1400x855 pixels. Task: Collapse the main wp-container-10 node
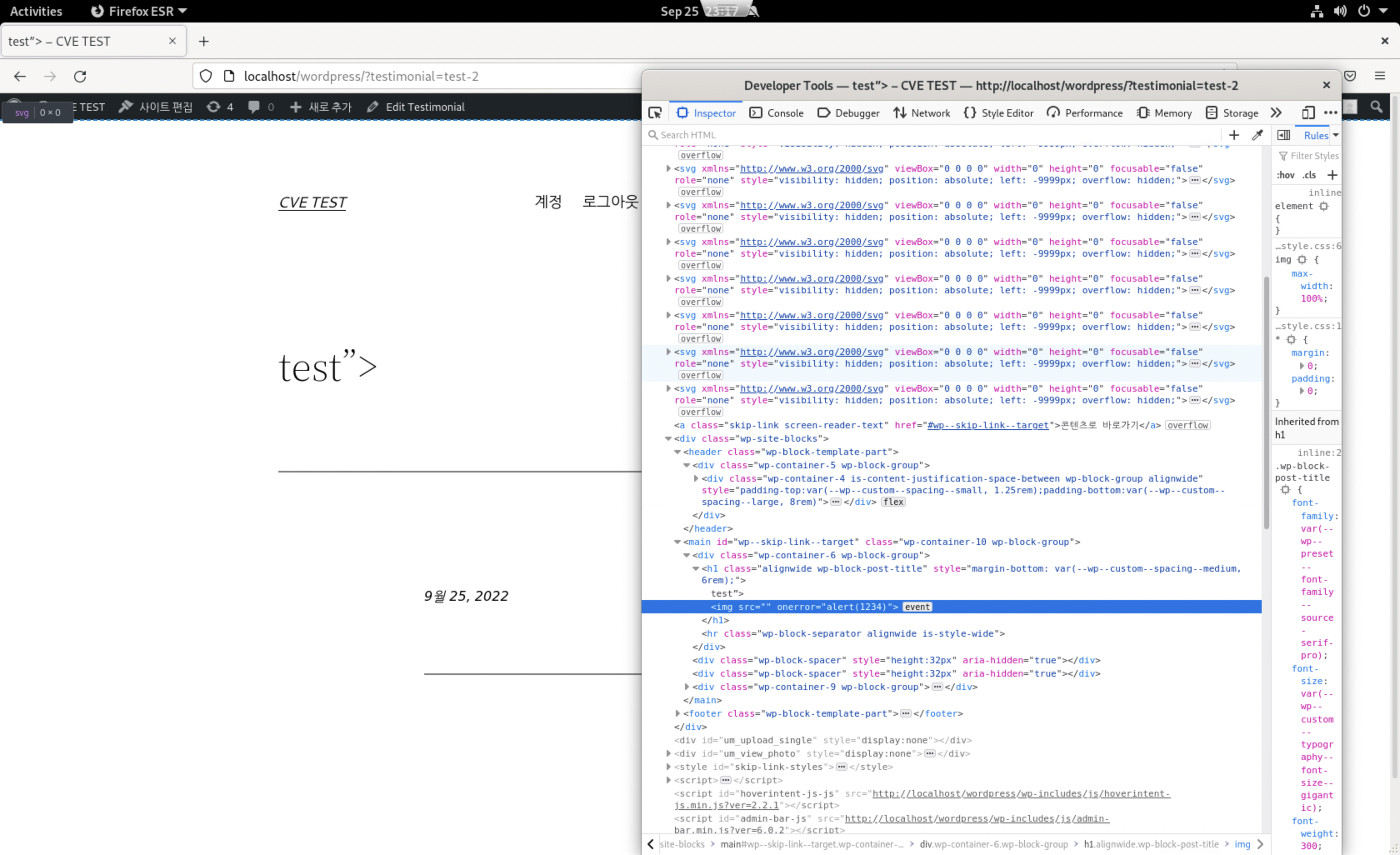[x=677, y=542]
